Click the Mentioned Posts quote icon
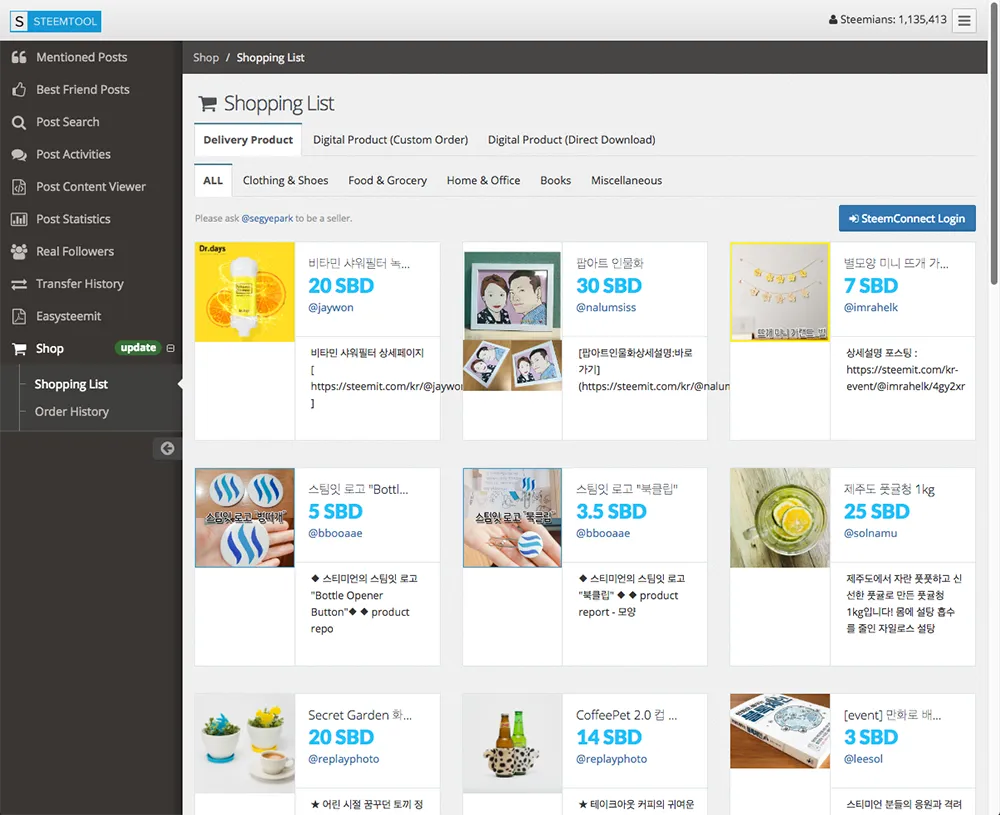This screenshot has width=1000, height=815. (x=19, y=57)
